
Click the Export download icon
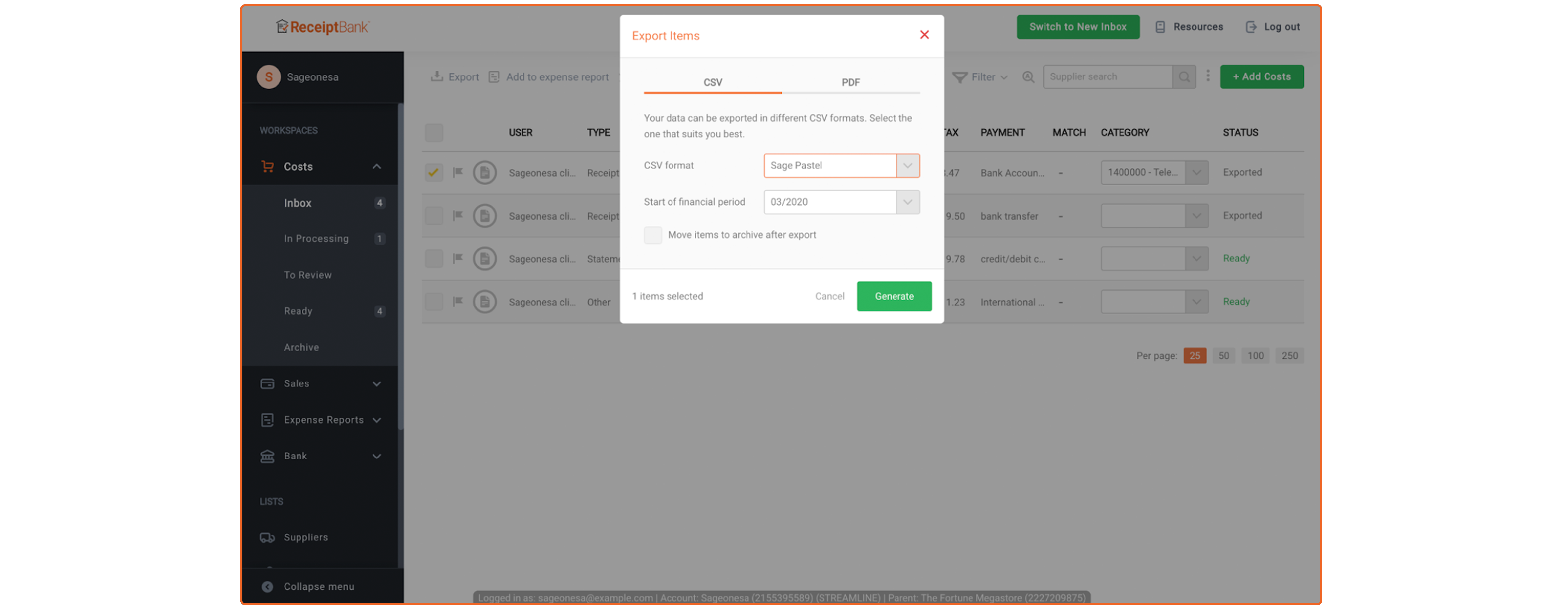click(437, 76)
